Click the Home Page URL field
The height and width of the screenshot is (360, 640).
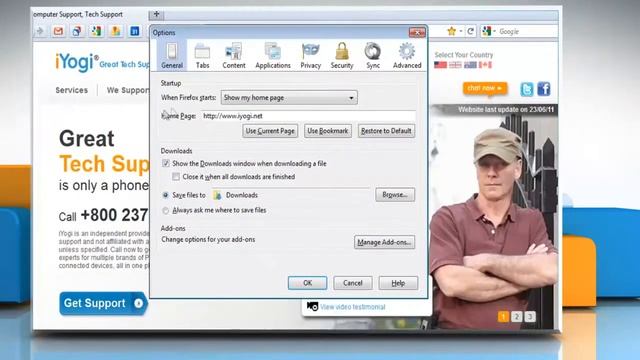pyautogui.click(x=308, y=116)
